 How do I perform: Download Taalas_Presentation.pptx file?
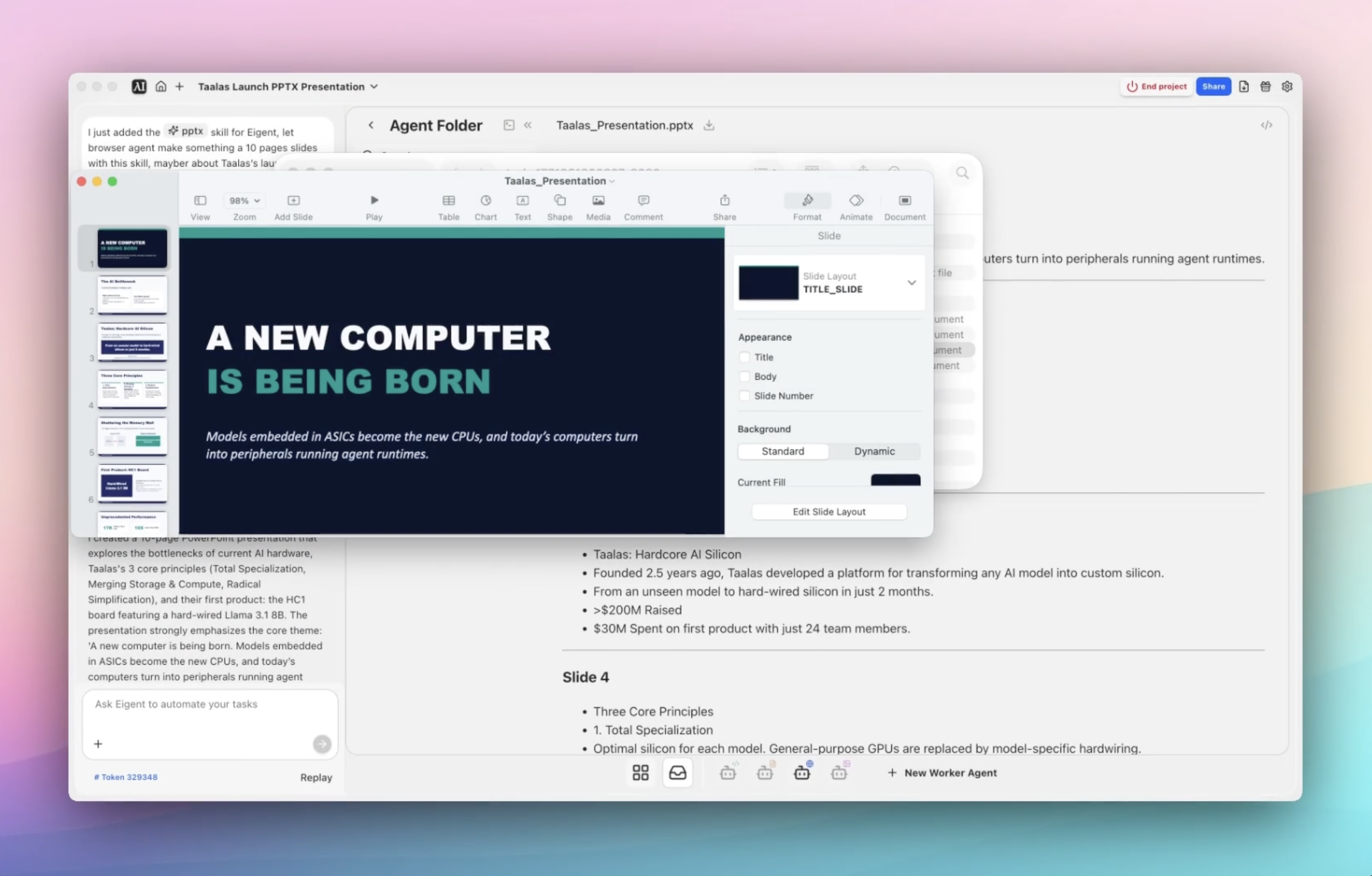pyautogui.click(x=709, y=125)
